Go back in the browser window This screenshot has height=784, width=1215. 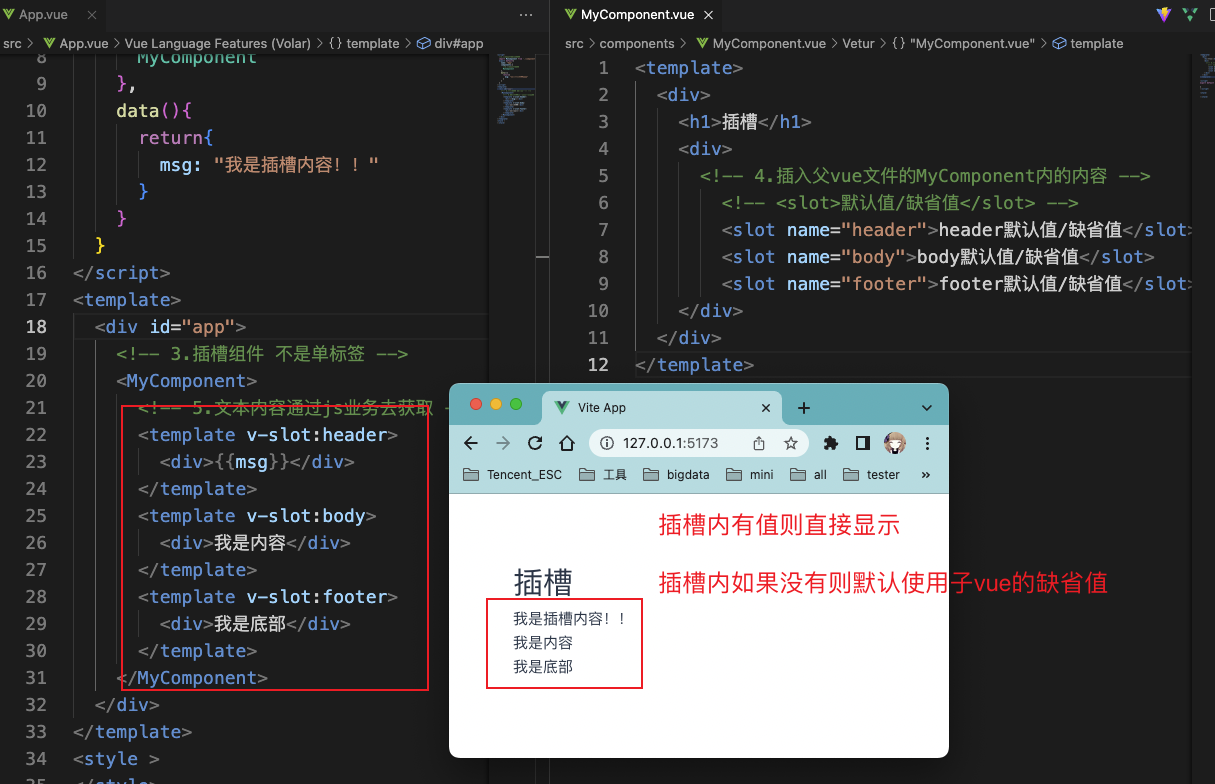pos(471,443)
